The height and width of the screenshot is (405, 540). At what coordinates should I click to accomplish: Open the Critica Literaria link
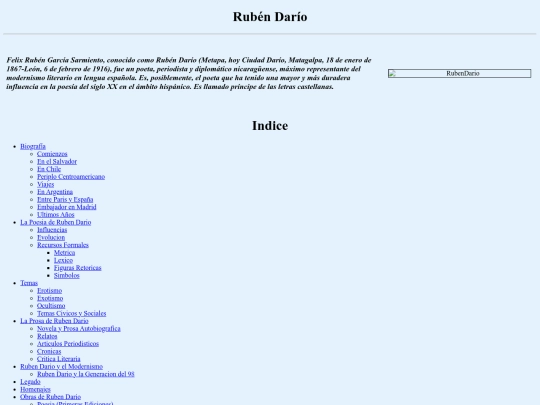(x=59, y=359)
